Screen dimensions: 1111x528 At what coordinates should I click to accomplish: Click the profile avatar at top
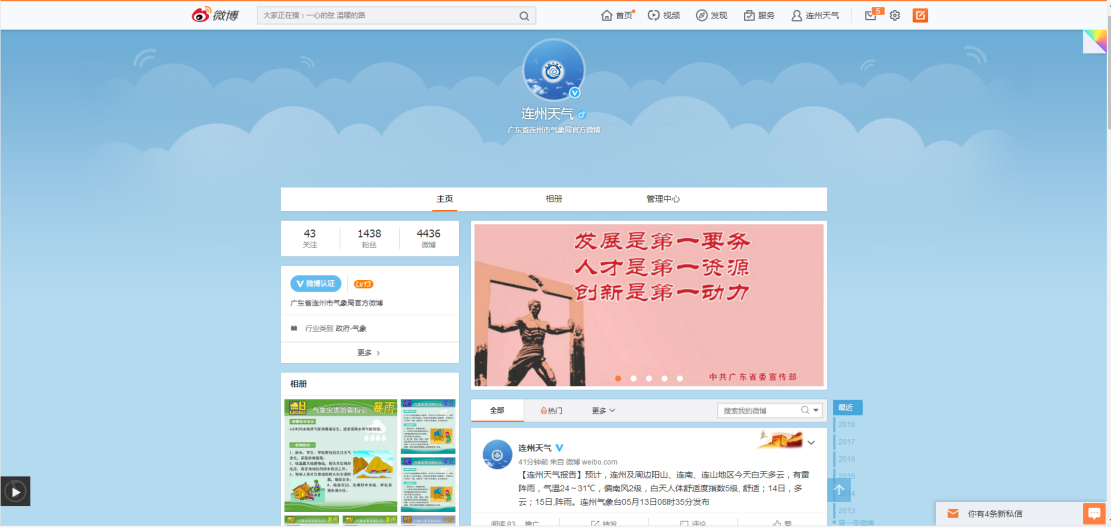553,69
